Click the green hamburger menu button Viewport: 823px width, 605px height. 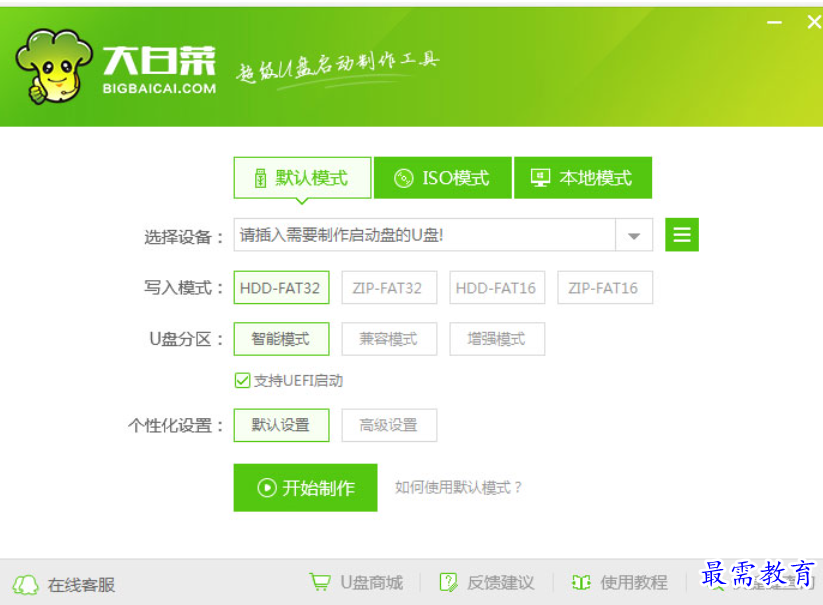[682, 235]
